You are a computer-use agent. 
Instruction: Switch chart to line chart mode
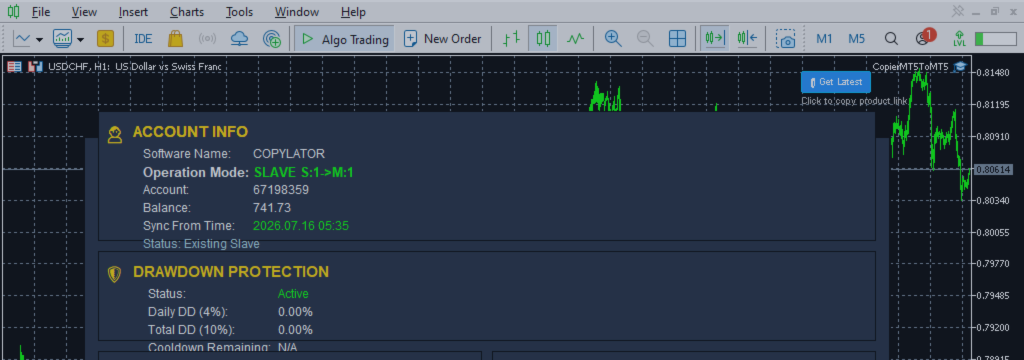[x=575, y=39]
